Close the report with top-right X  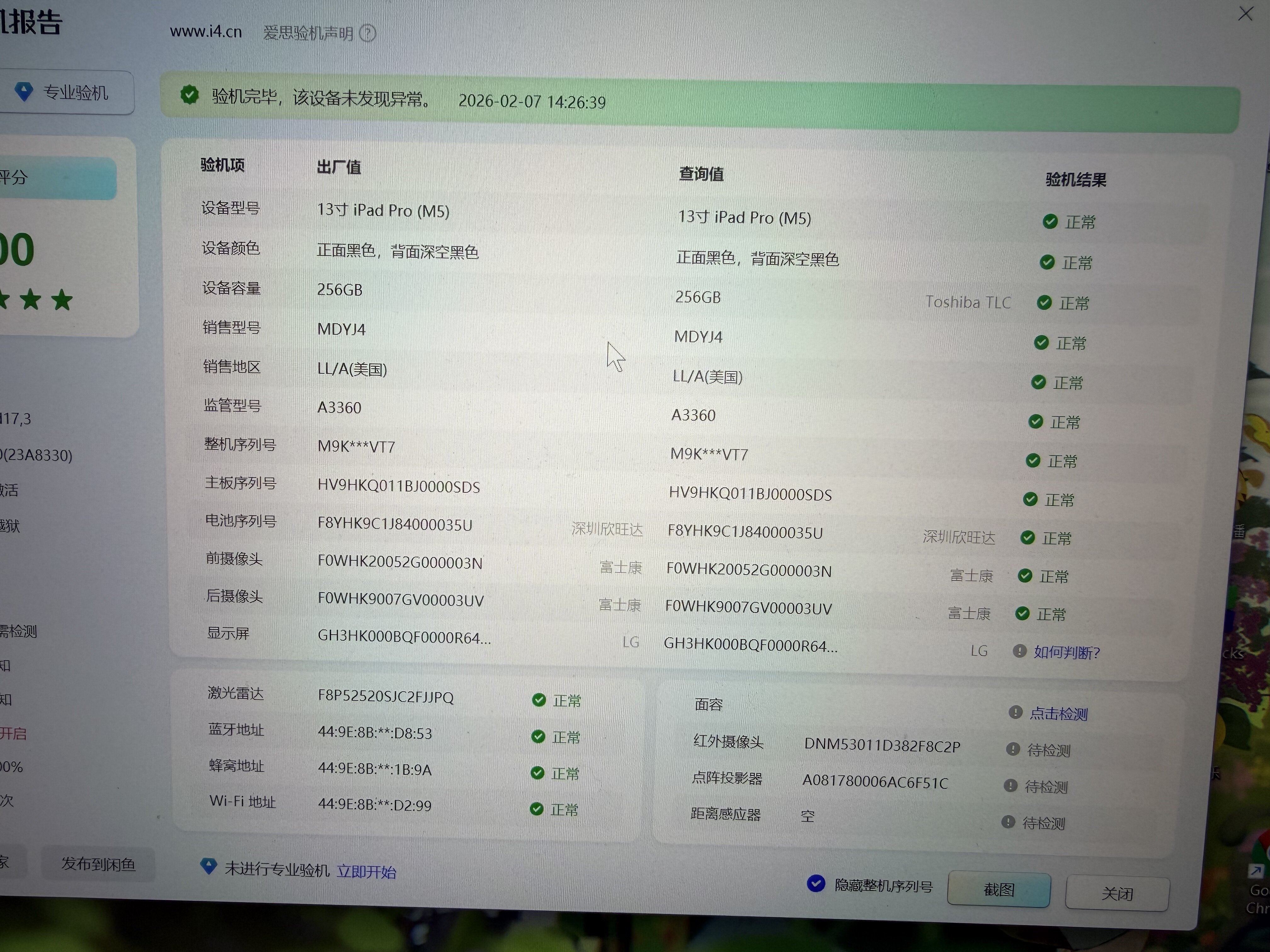1245,14
